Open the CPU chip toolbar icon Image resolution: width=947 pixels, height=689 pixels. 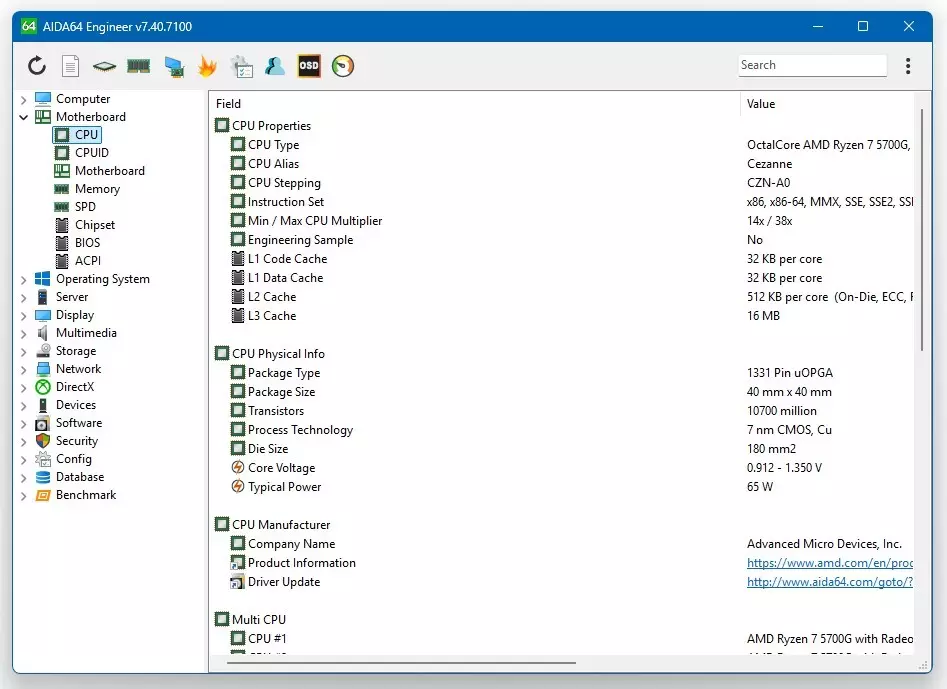click(x=104, y=66)
